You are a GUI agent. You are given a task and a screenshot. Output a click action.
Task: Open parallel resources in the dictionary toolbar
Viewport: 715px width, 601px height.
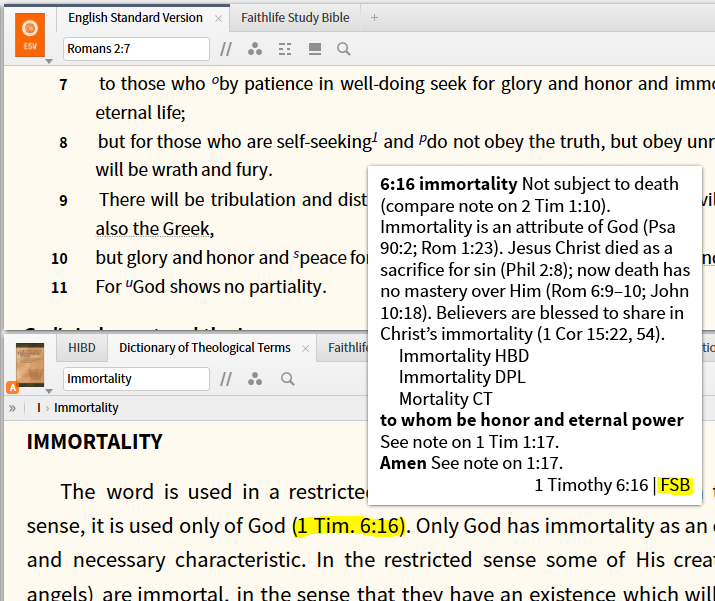(x=226, y=379)
